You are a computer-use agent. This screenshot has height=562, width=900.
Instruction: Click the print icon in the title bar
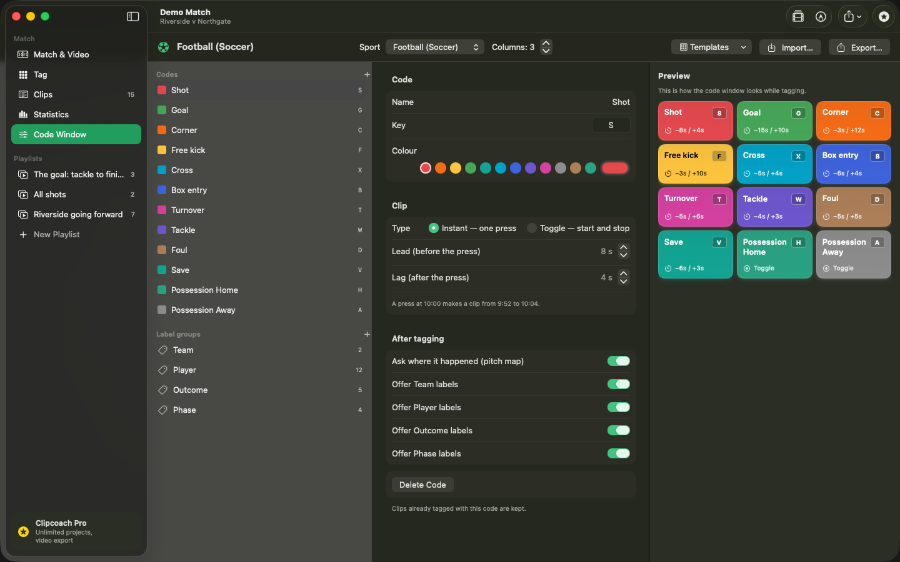[x=798, y=17]
